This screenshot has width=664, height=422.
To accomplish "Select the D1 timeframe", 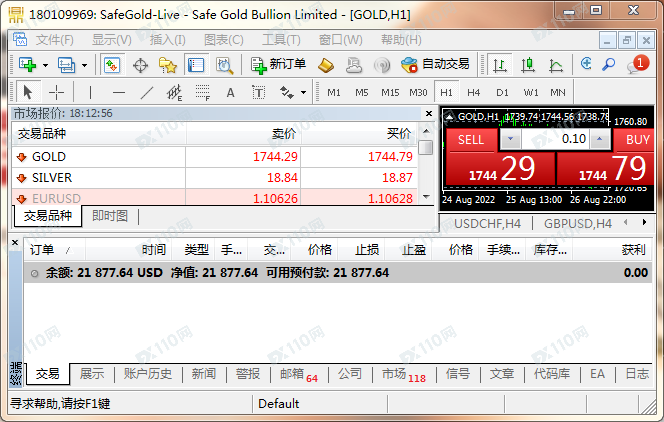I will 502,92.
